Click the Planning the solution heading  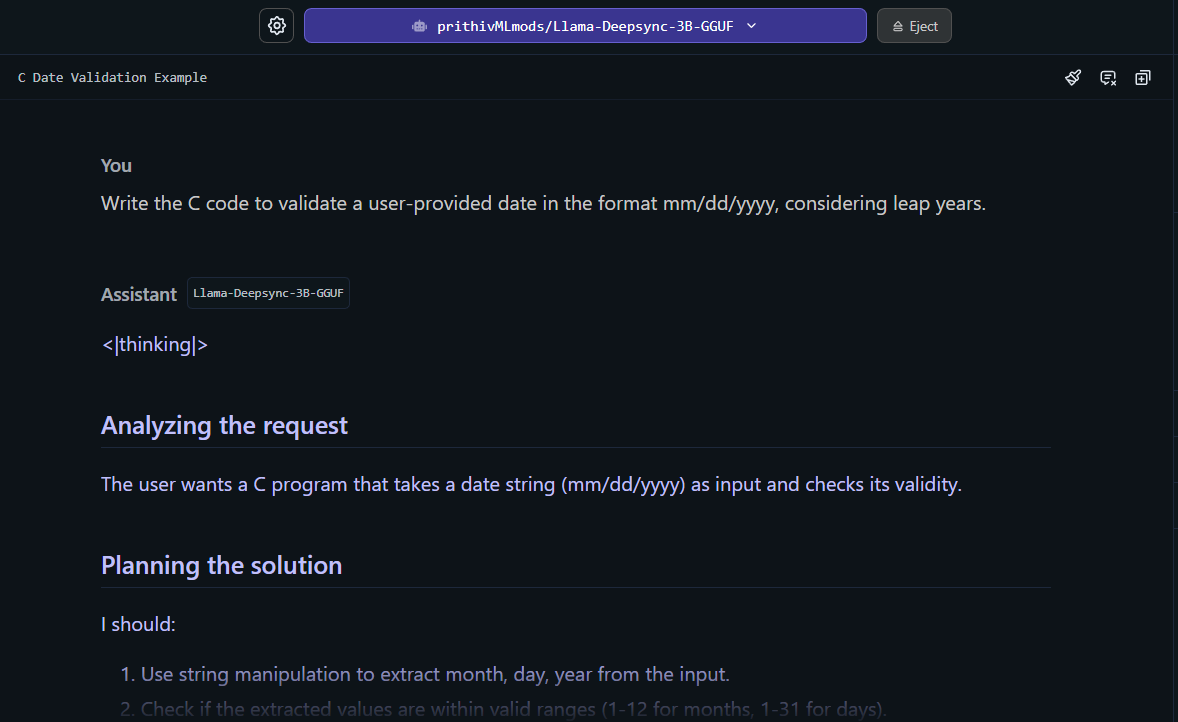tap(221, 565)
